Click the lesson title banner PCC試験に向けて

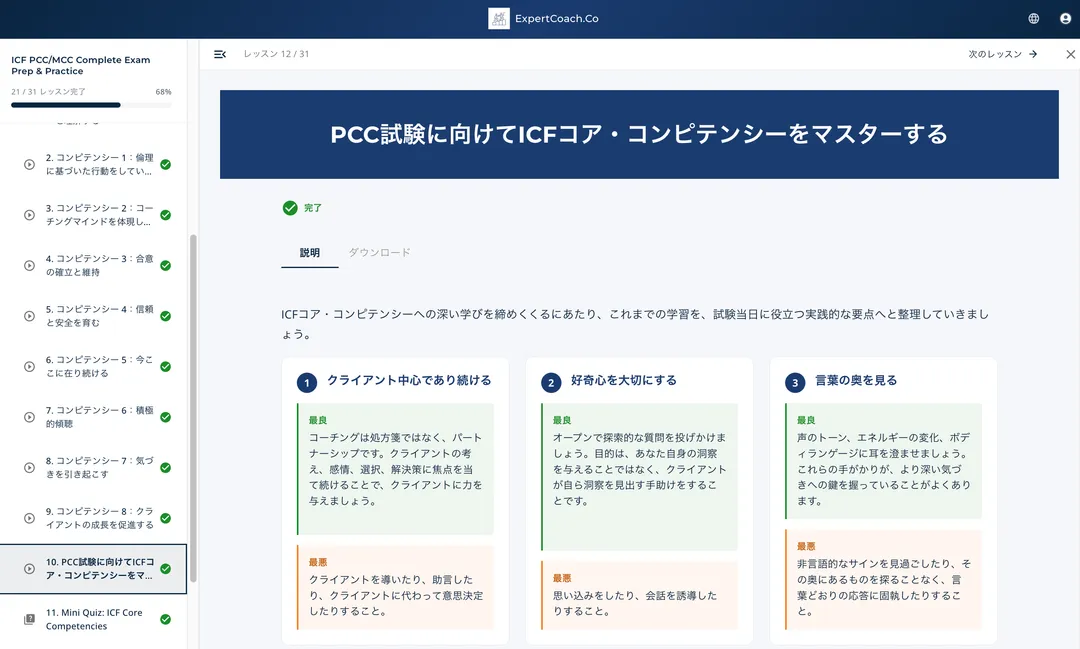coord(639,134)
